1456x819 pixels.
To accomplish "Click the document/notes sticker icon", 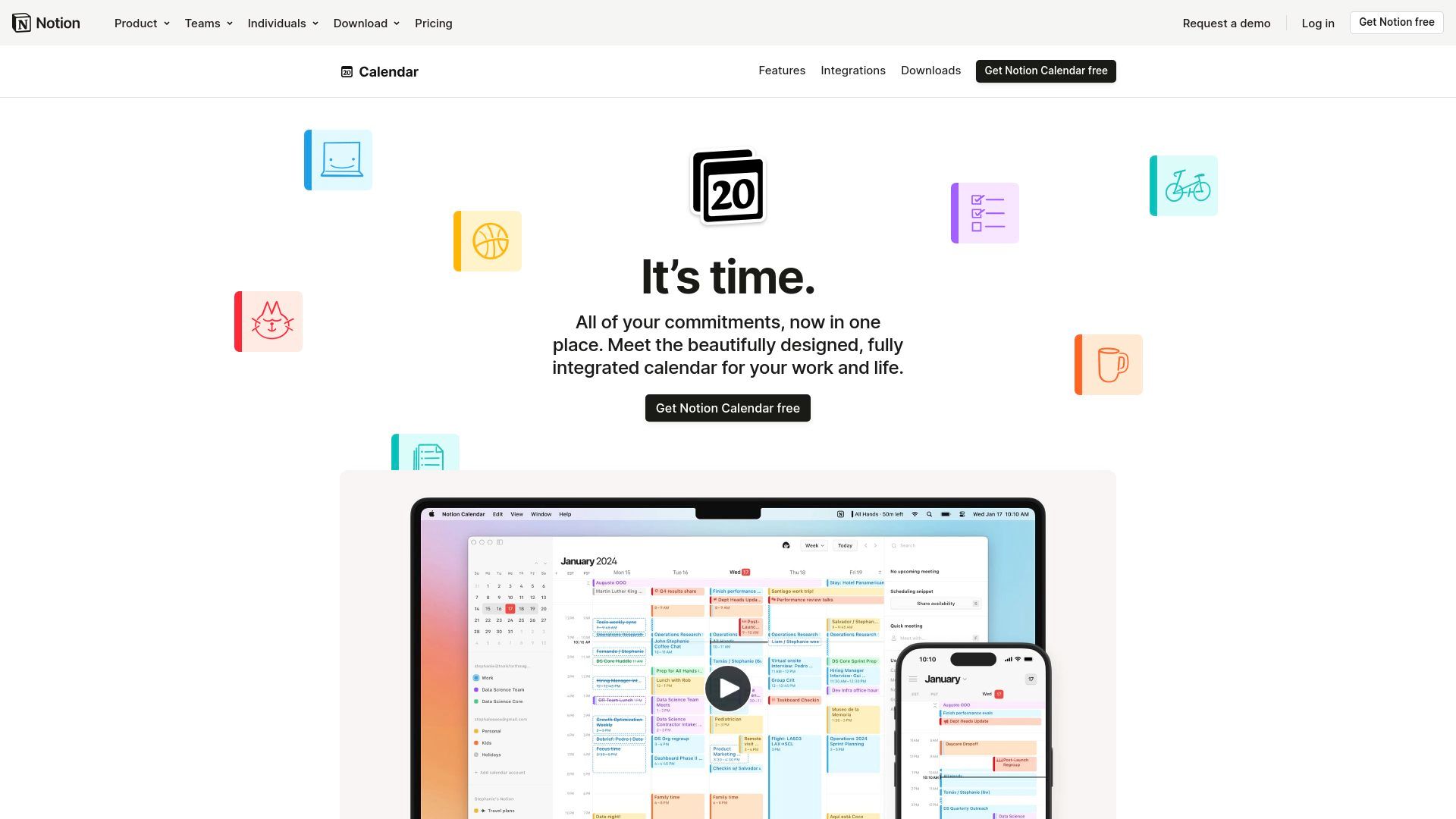I will pyautogui.click(x=425, y=455).
